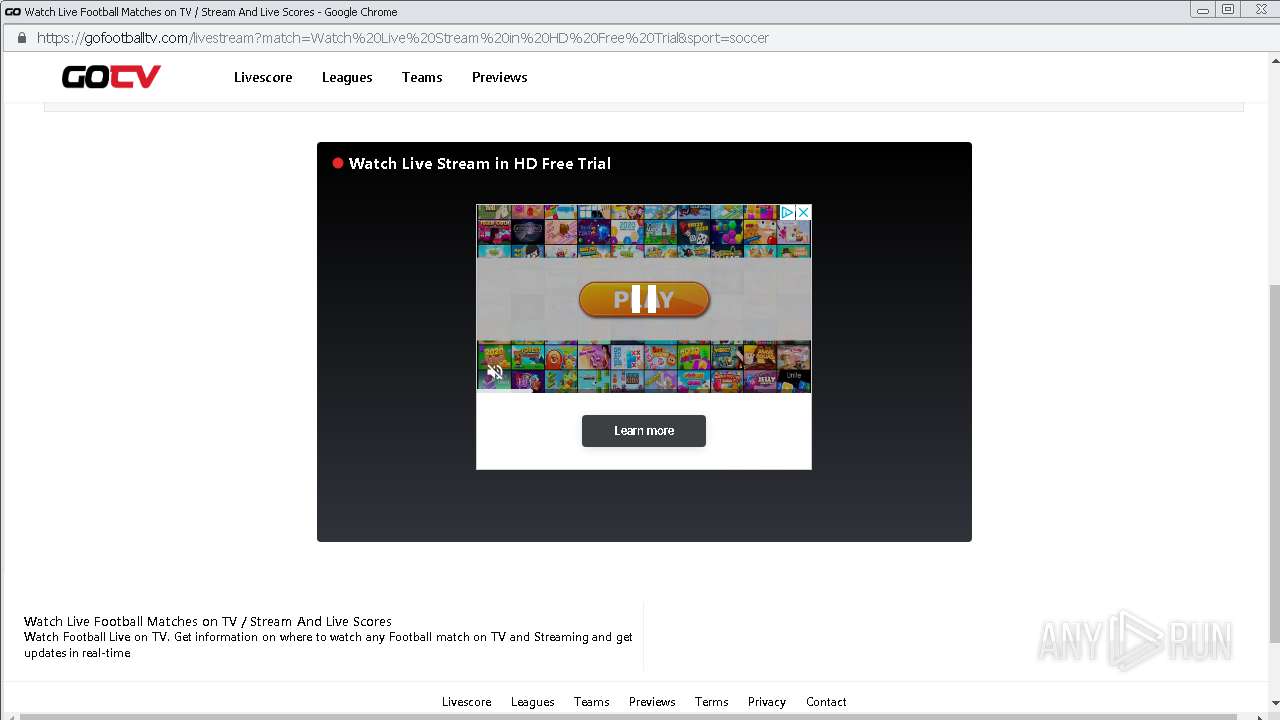Follow footer Leagues link
1280x720 pixels.
[x=533, y=702]
